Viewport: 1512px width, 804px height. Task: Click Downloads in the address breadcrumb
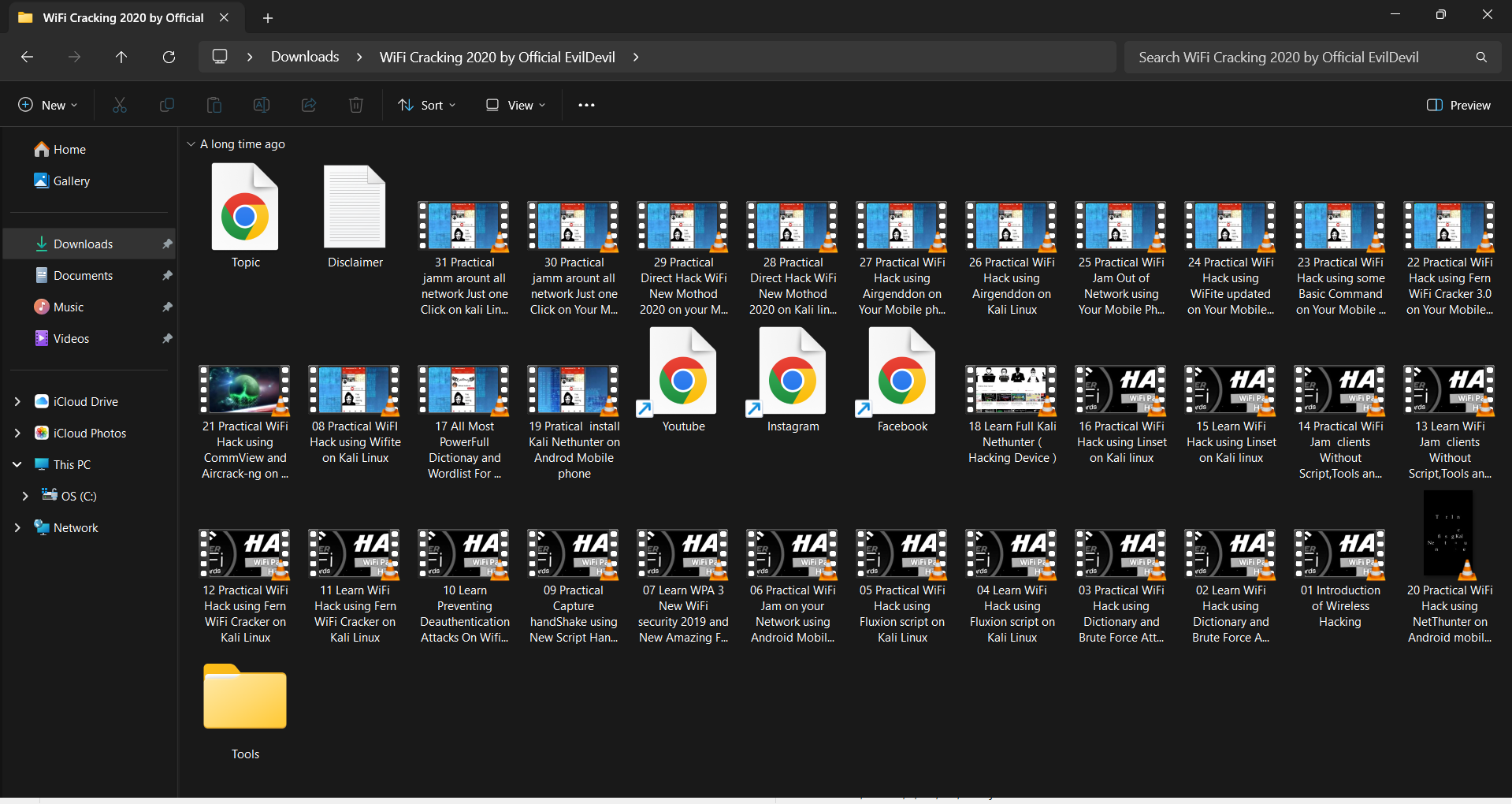tap(305, 57)
